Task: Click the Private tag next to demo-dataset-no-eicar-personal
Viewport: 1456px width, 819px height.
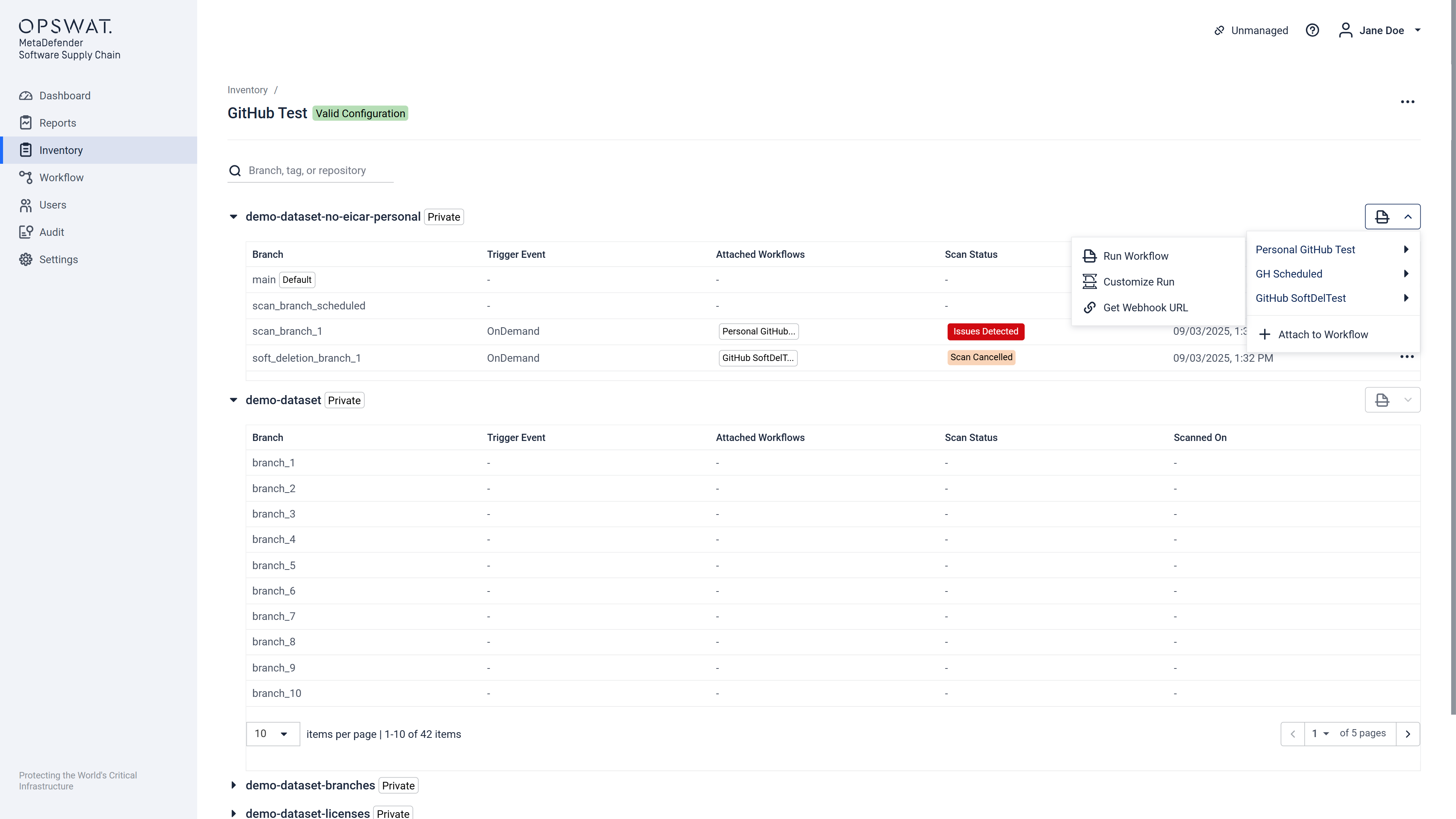Action: coord(444,217)
